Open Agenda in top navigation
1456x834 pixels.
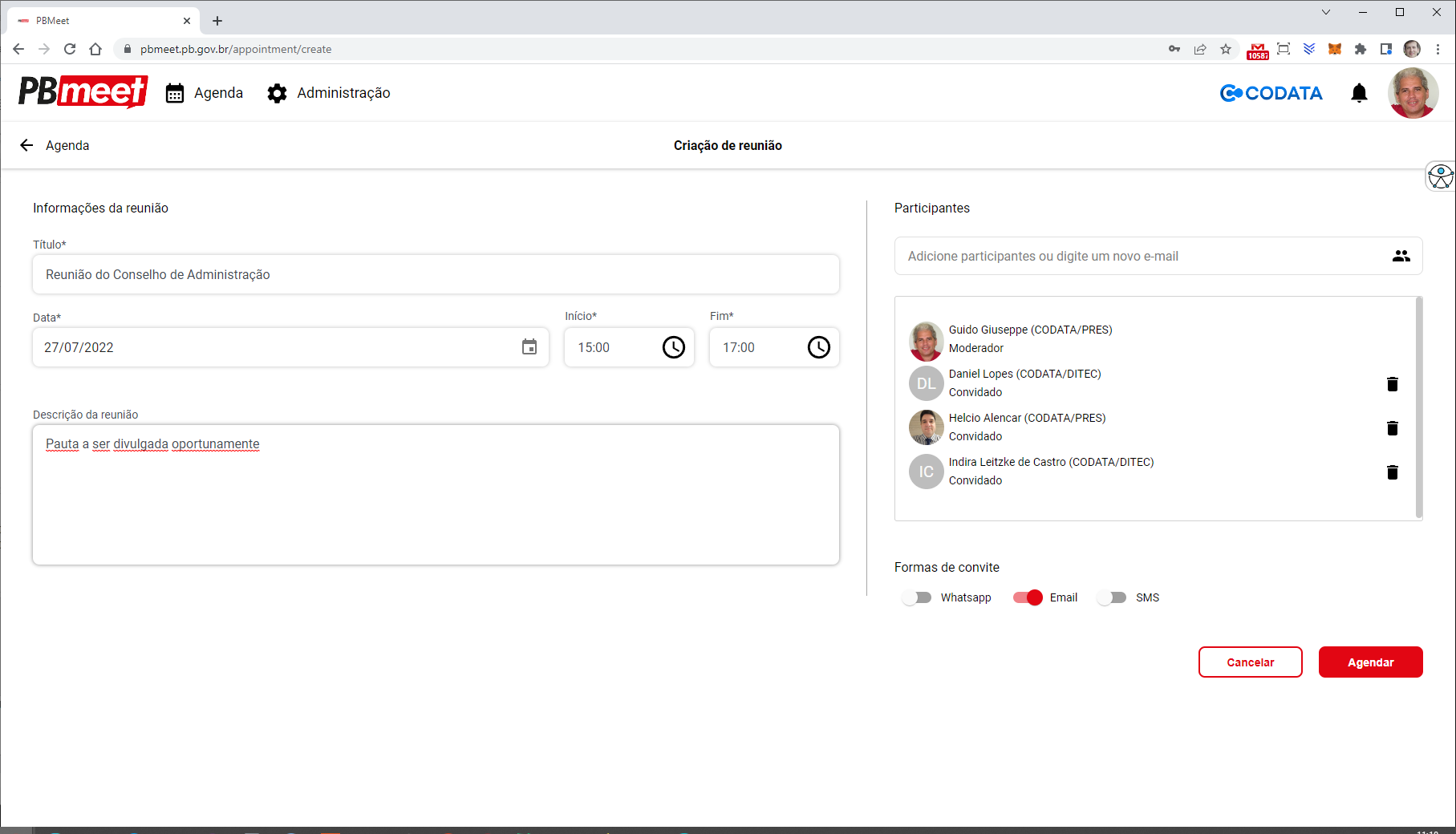tap(205, 93)
